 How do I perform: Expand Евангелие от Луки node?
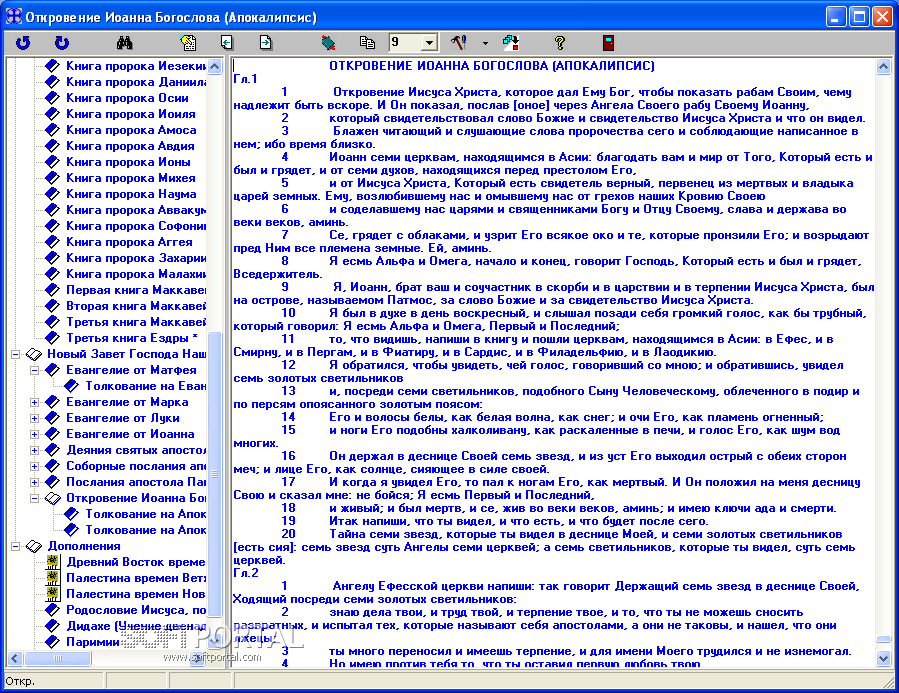coord(34,418)
